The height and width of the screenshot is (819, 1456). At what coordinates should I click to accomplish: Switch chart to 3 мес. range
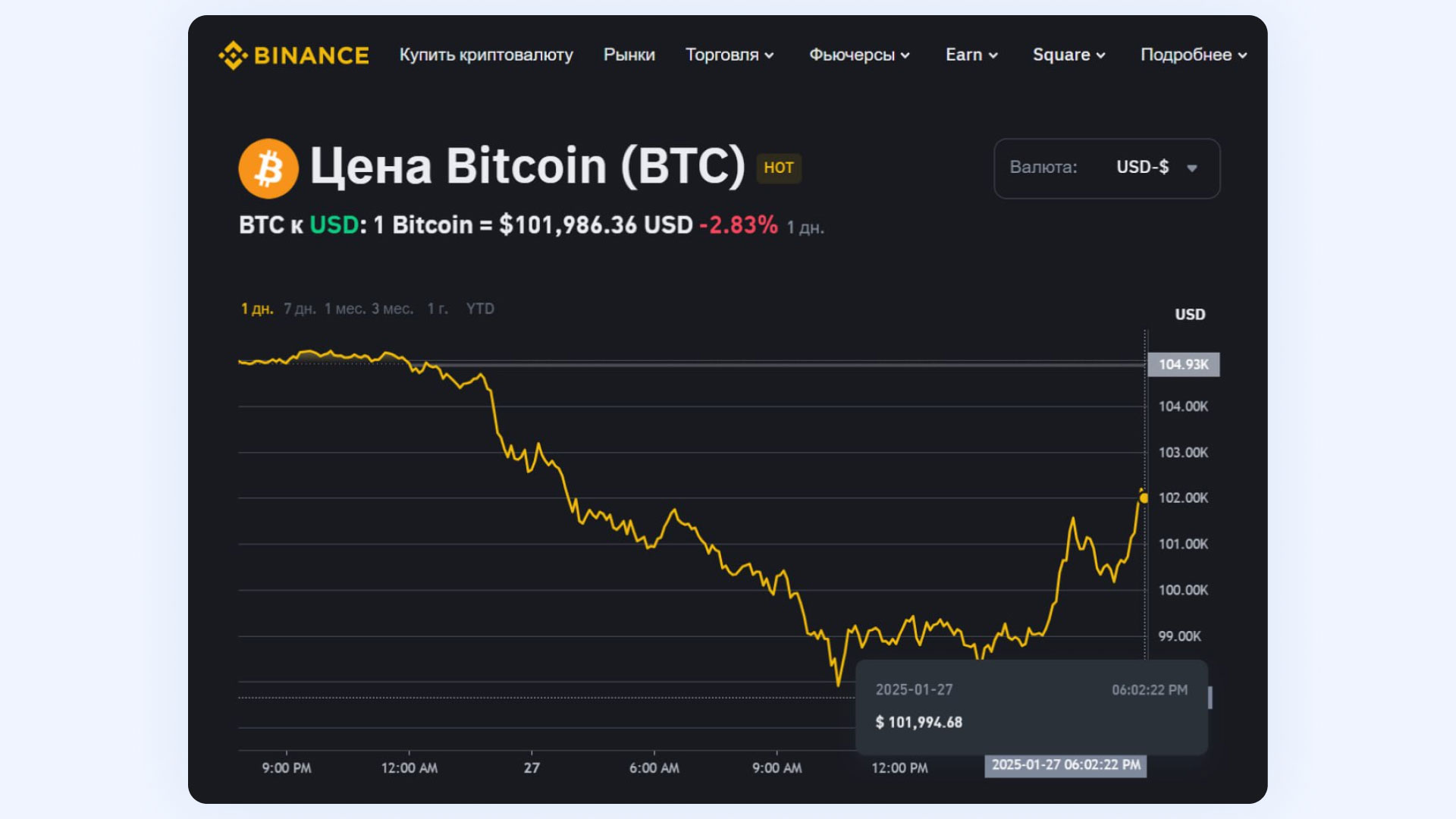(392, 309)
